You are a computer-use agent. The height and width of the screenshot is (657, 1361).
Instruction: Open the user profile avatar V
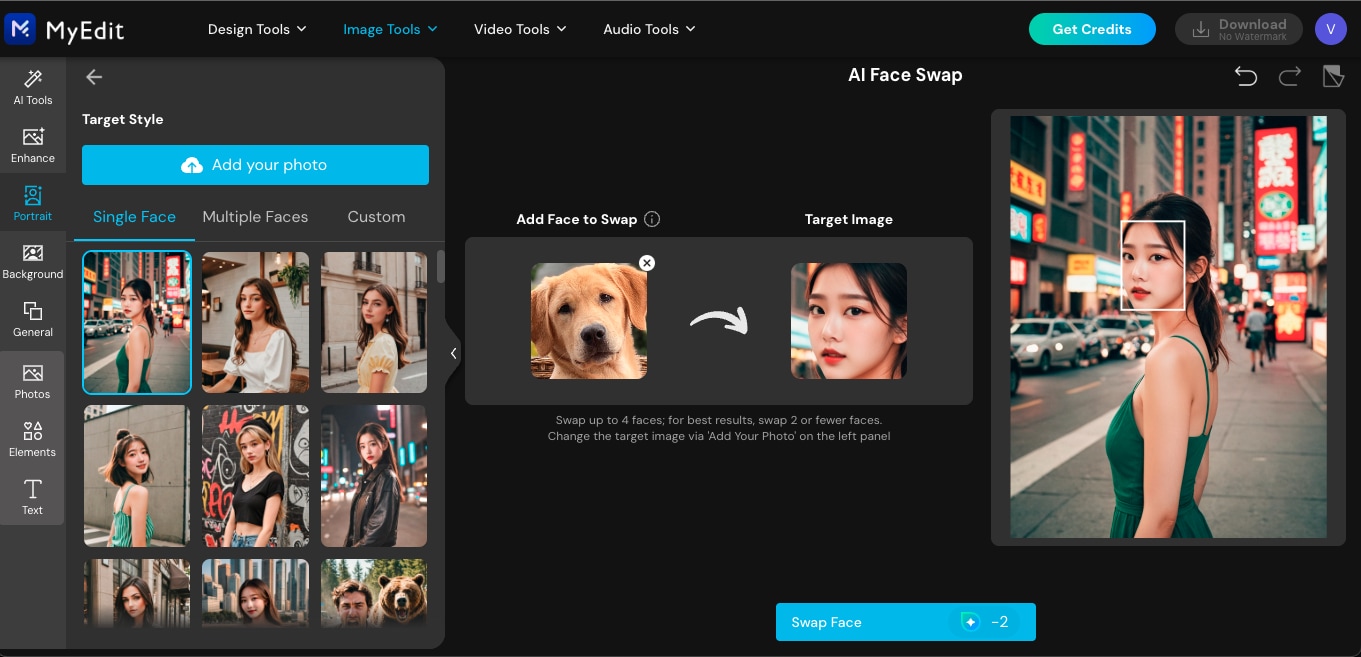(1330, 29)
